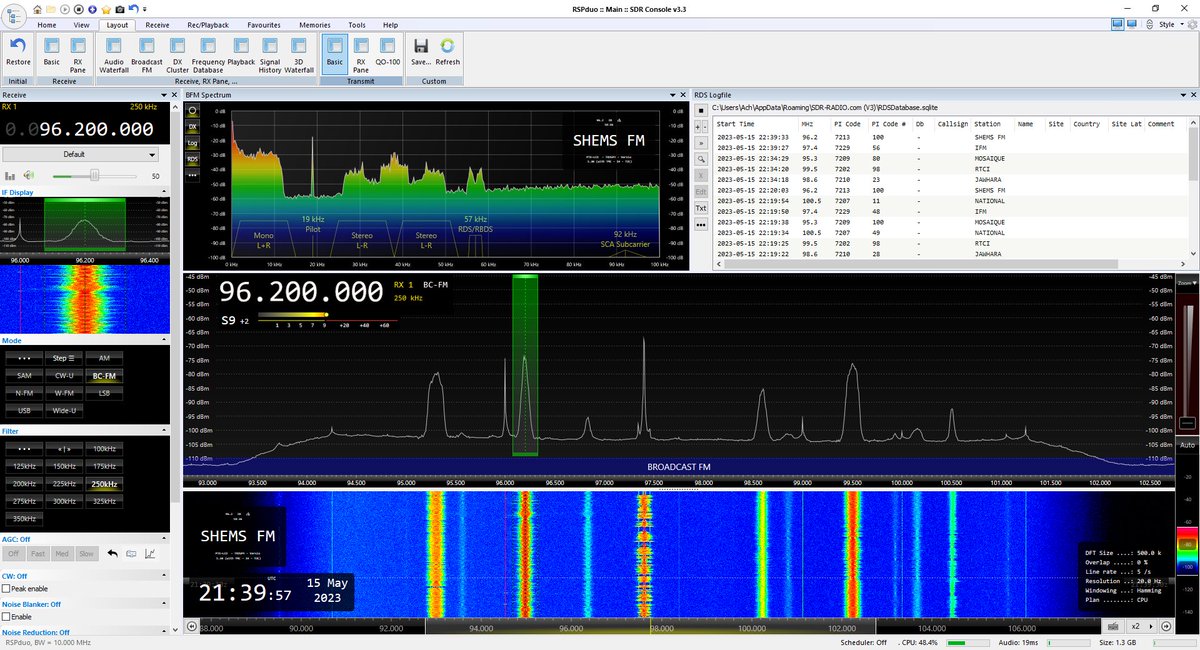
Task: Click the Restore layout icon
Action: 17,46
